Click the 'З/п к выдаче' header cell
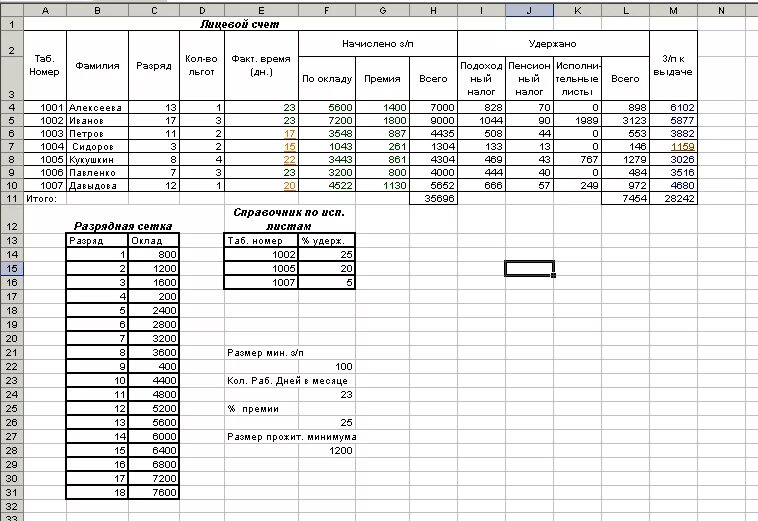This screenshot has width=758, height=521. pyautogui.click(x=673, y=66)
